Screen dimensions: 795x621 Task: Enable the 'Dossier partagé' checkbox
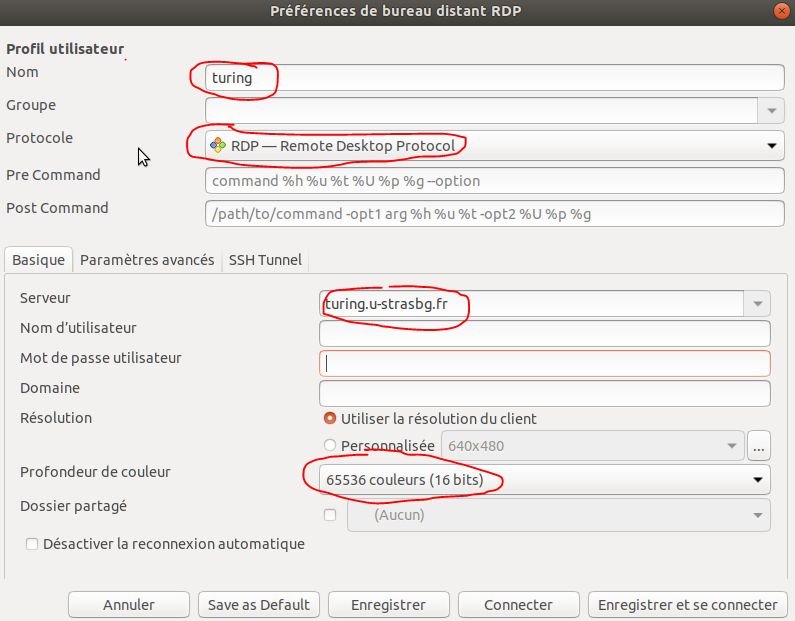coord(330,515)
